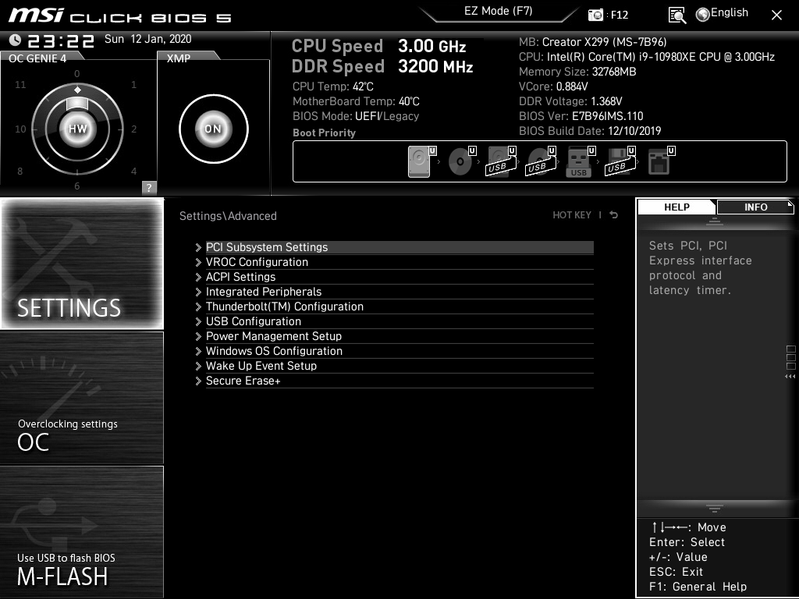This screenshot has width=799, height=599.
Task: Click the screenshot camera F12 icon
Action: click(595, 15)
